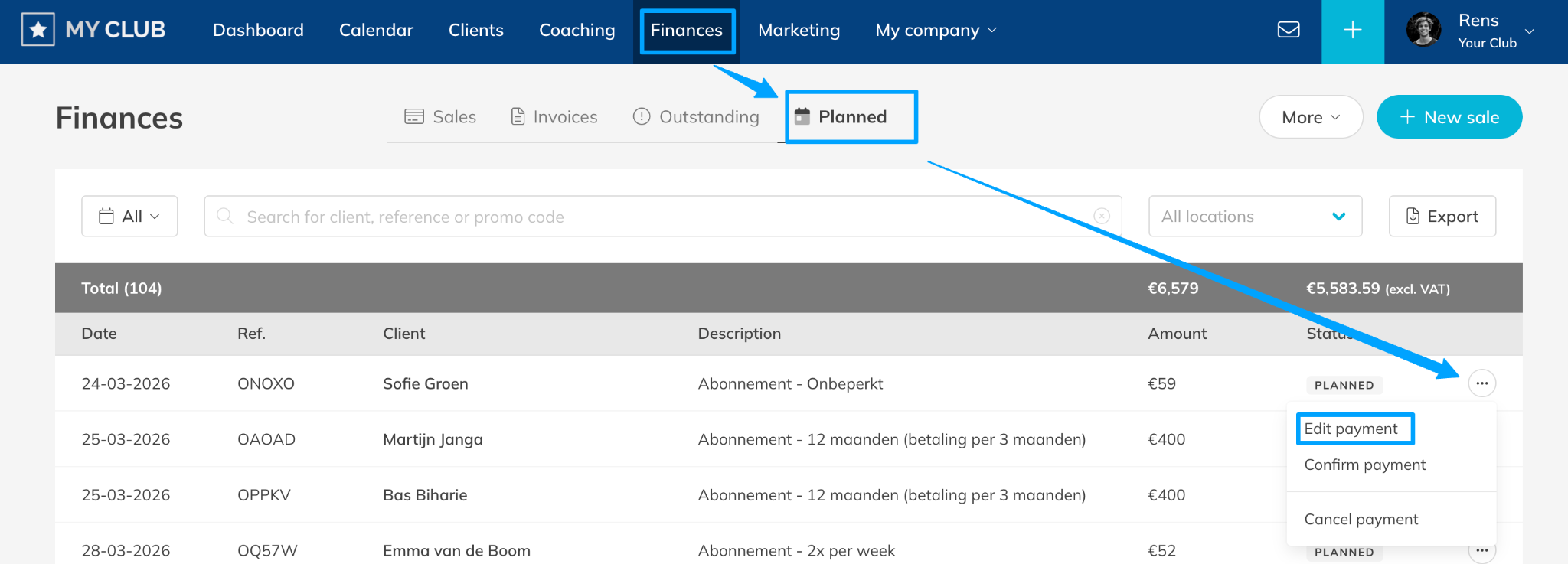1568x564 pixels.
Task: Choose Edit payment from the context menu
Action: point(1351,429)
